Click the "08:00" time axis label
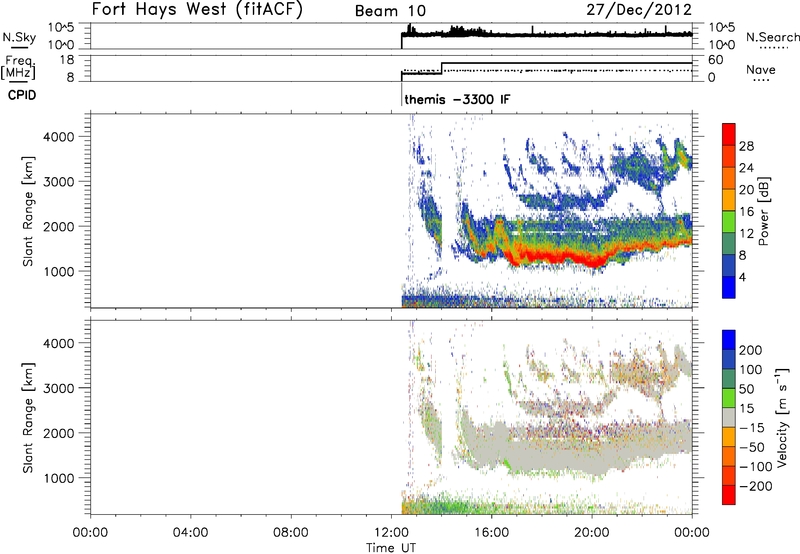Viewport: 800px width, 554px height. pos(291,533)
